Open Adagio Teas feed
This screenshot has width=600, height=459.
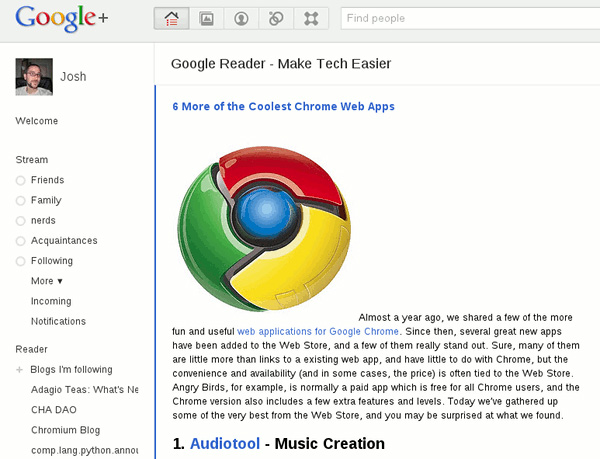pyautogui.click(x=85, y=390)
